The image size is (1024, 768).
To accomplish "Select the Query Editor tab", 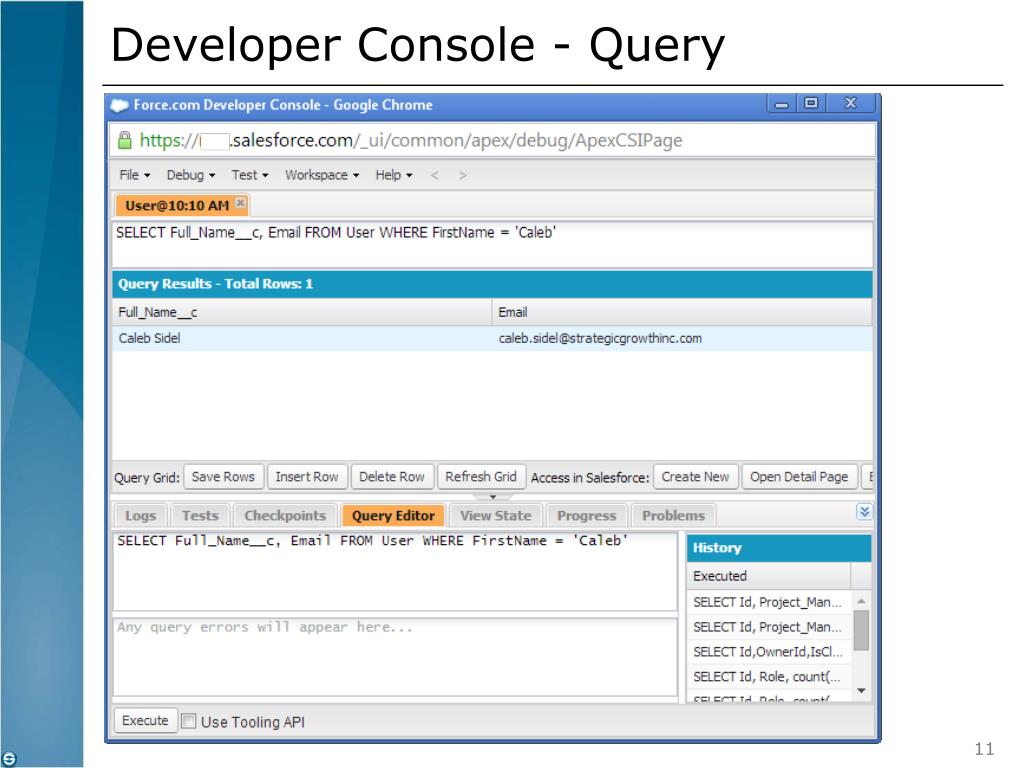I will click(393, 515).
